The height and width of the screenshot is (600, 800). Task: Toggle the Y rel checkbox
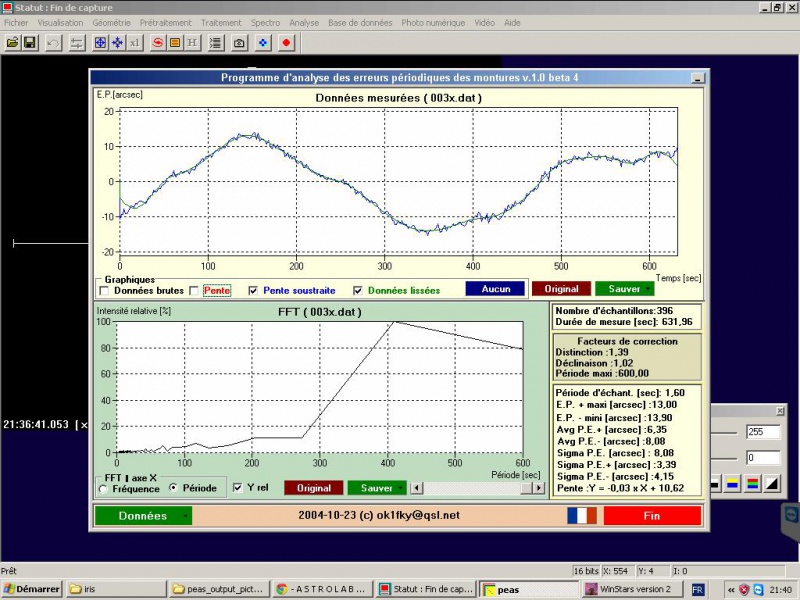tap(237, 488)
